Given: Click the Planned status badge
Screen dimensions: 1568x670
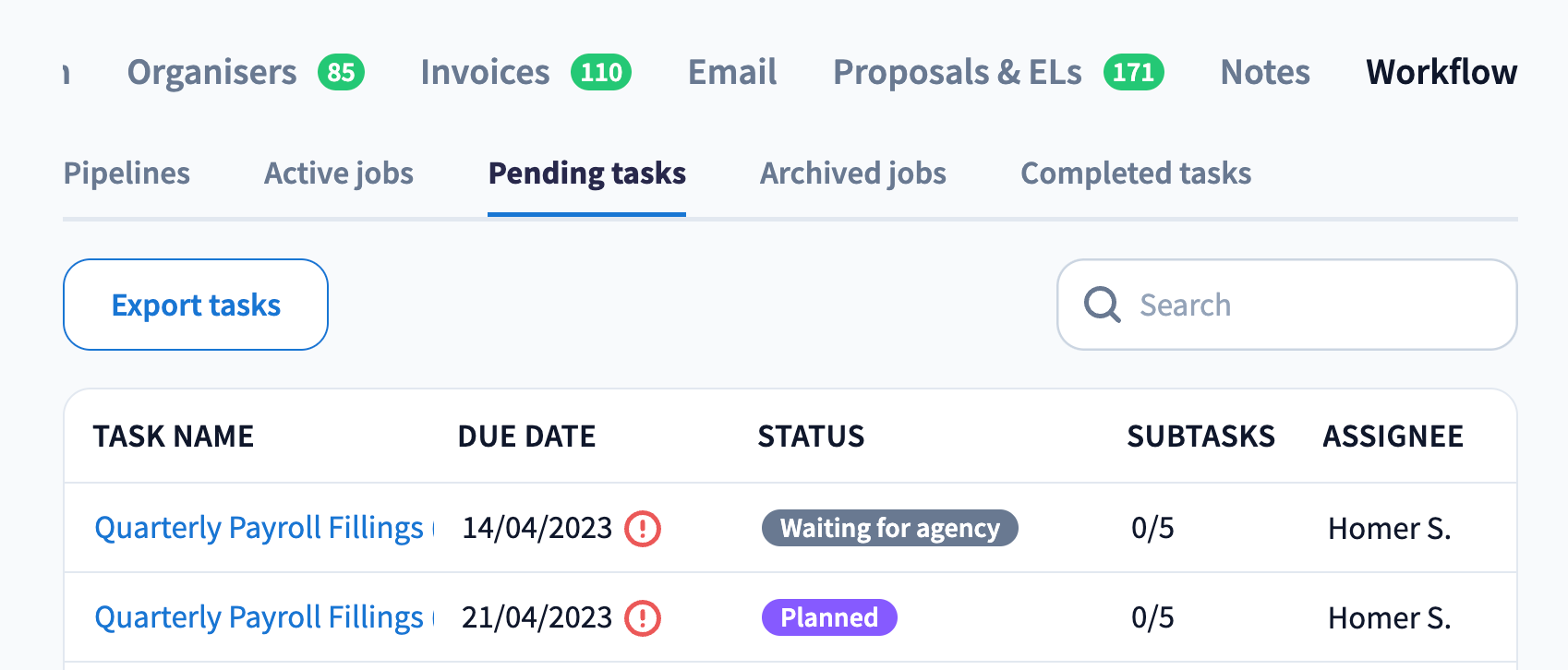Looking at the screenshot, I should click(829, 617).
